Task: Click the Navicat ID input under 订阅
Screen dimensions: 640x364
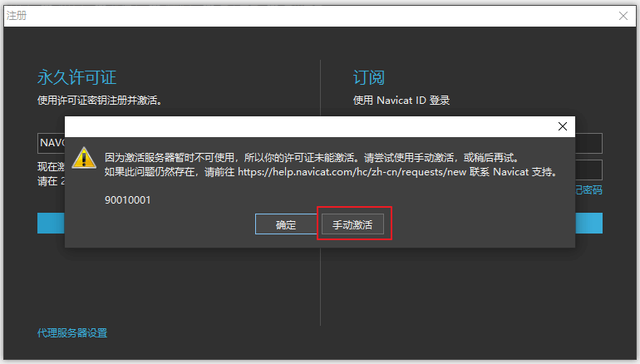Action: click(589, 143)
